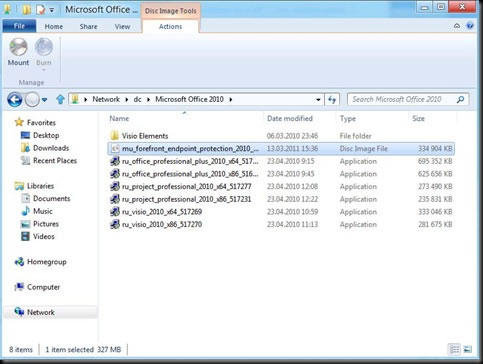
Task: Click the Disc Image File type cell
Action: pyautogui.click(x=364, y=149)
